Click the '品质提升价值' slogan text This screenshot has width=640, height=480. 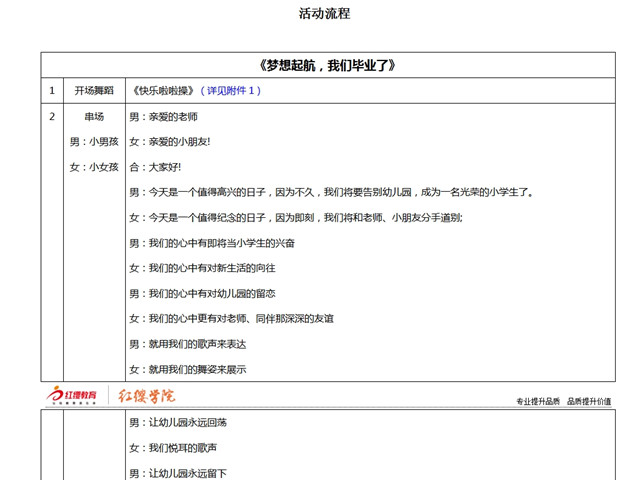pos(589,401)
